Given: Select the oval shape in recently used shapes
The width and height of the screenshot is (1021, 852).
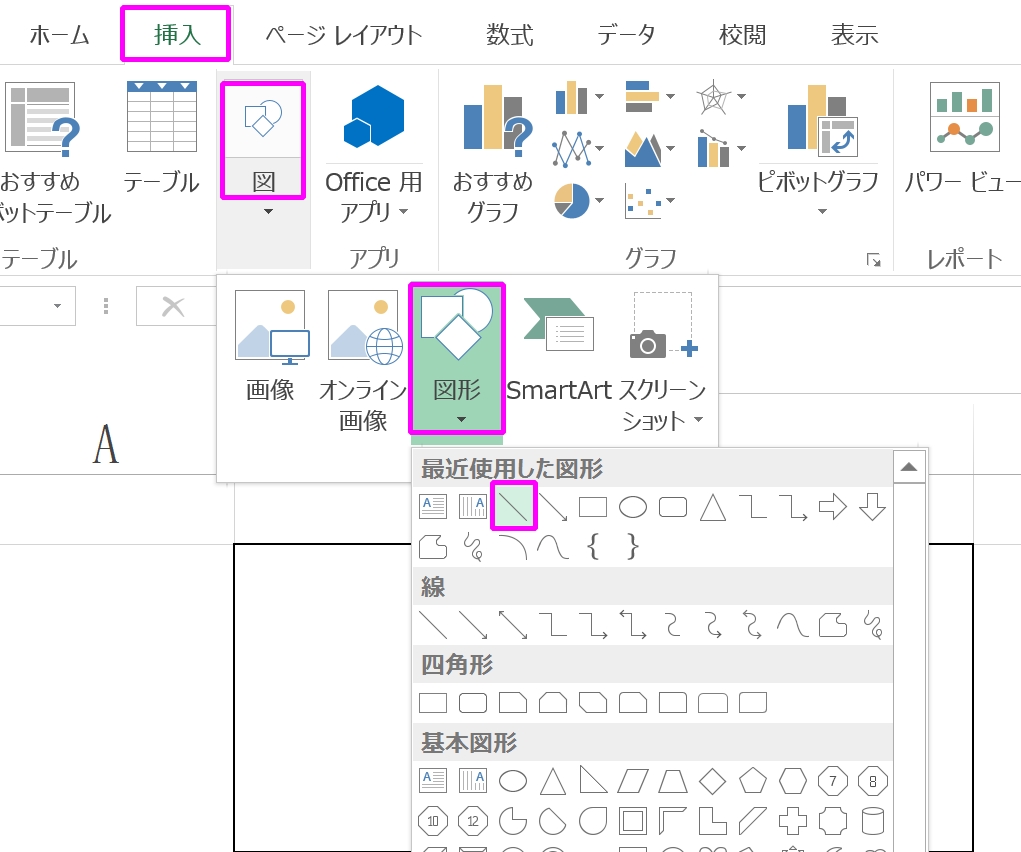Looking at the screenshot, I should pos(633,507).
